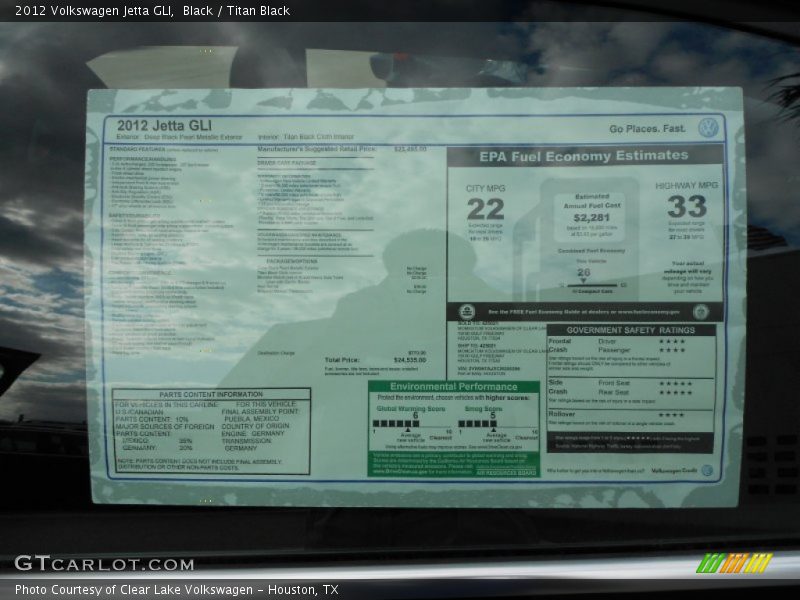Viewport: 800px width, 600px height.
Task: Click the colored stripes logo in the corner
Action: click(x=734, y=563)
